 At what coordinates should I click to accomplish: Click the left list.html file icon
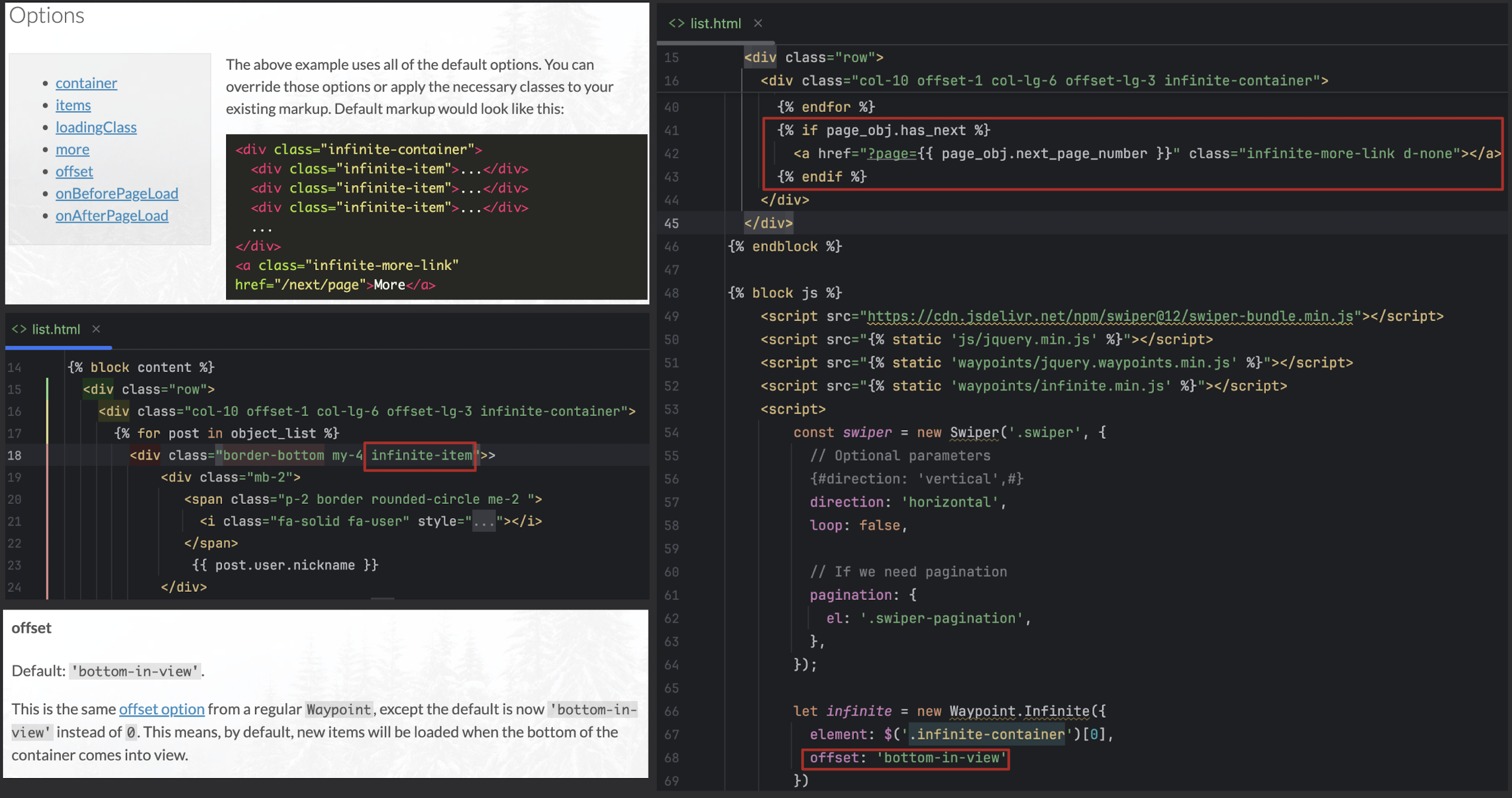(19, 329)
